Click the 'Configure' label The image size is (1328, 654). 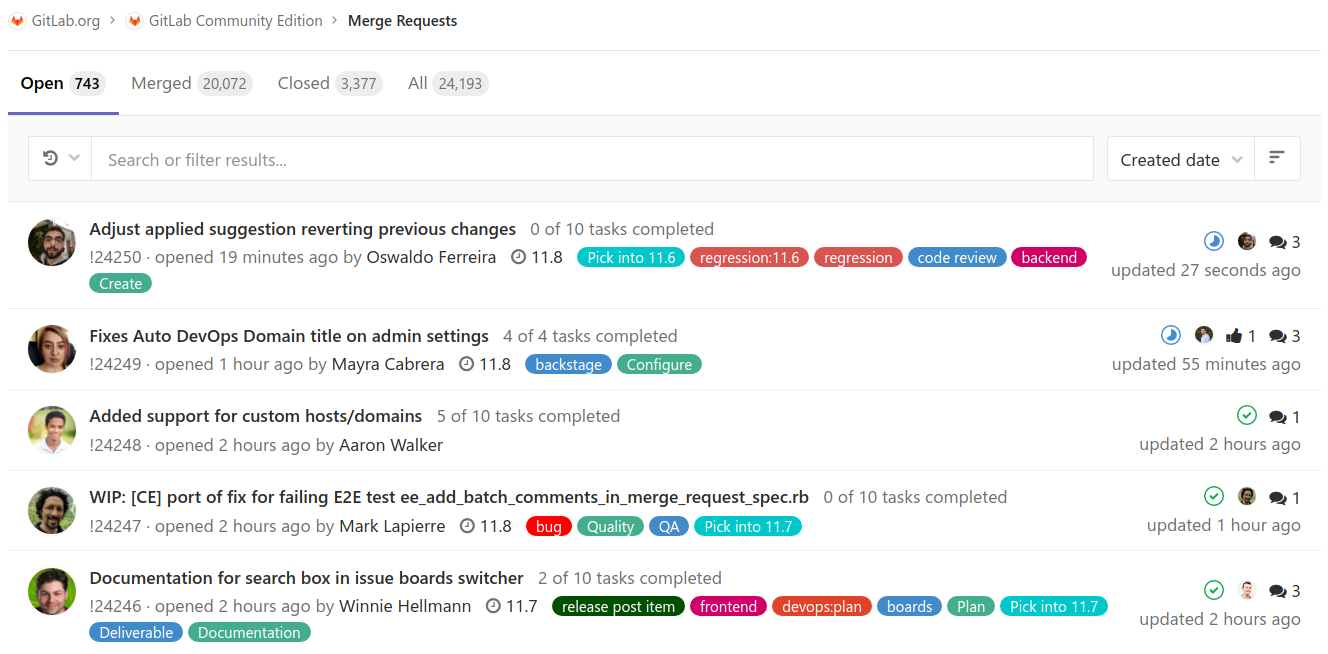pos(659,364)
